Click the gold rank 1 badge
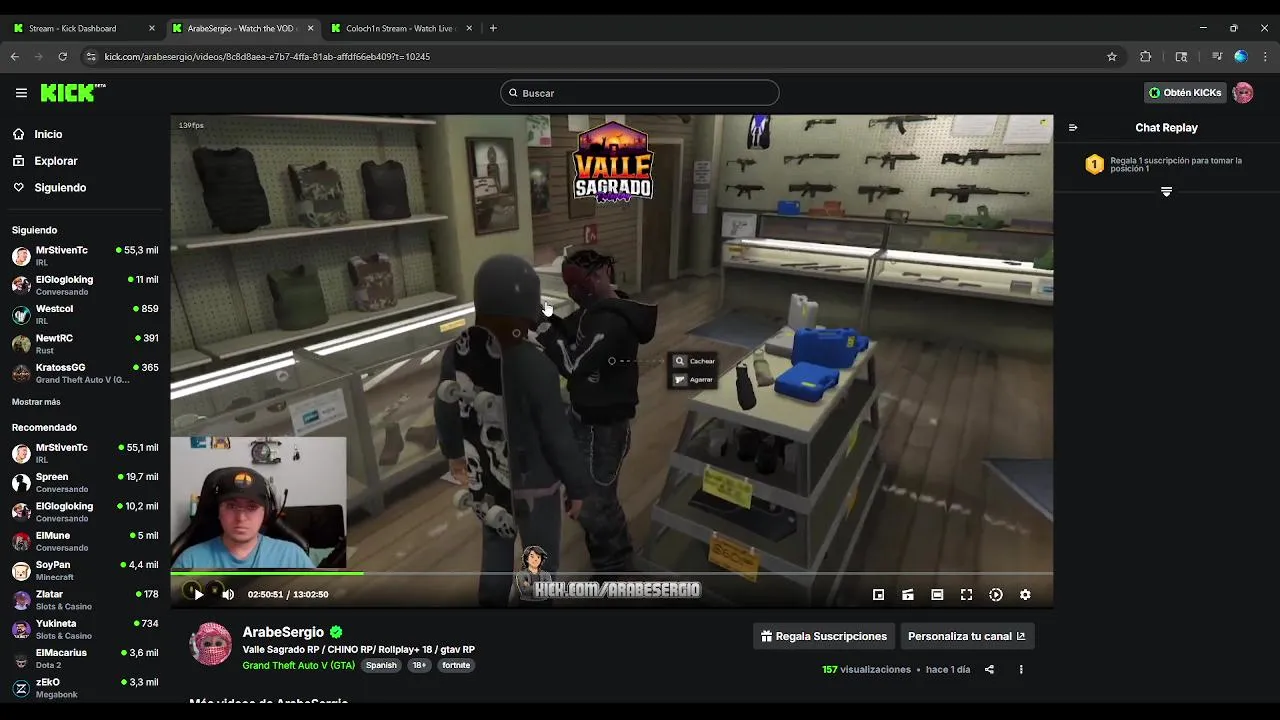 tap(1094, 165)
